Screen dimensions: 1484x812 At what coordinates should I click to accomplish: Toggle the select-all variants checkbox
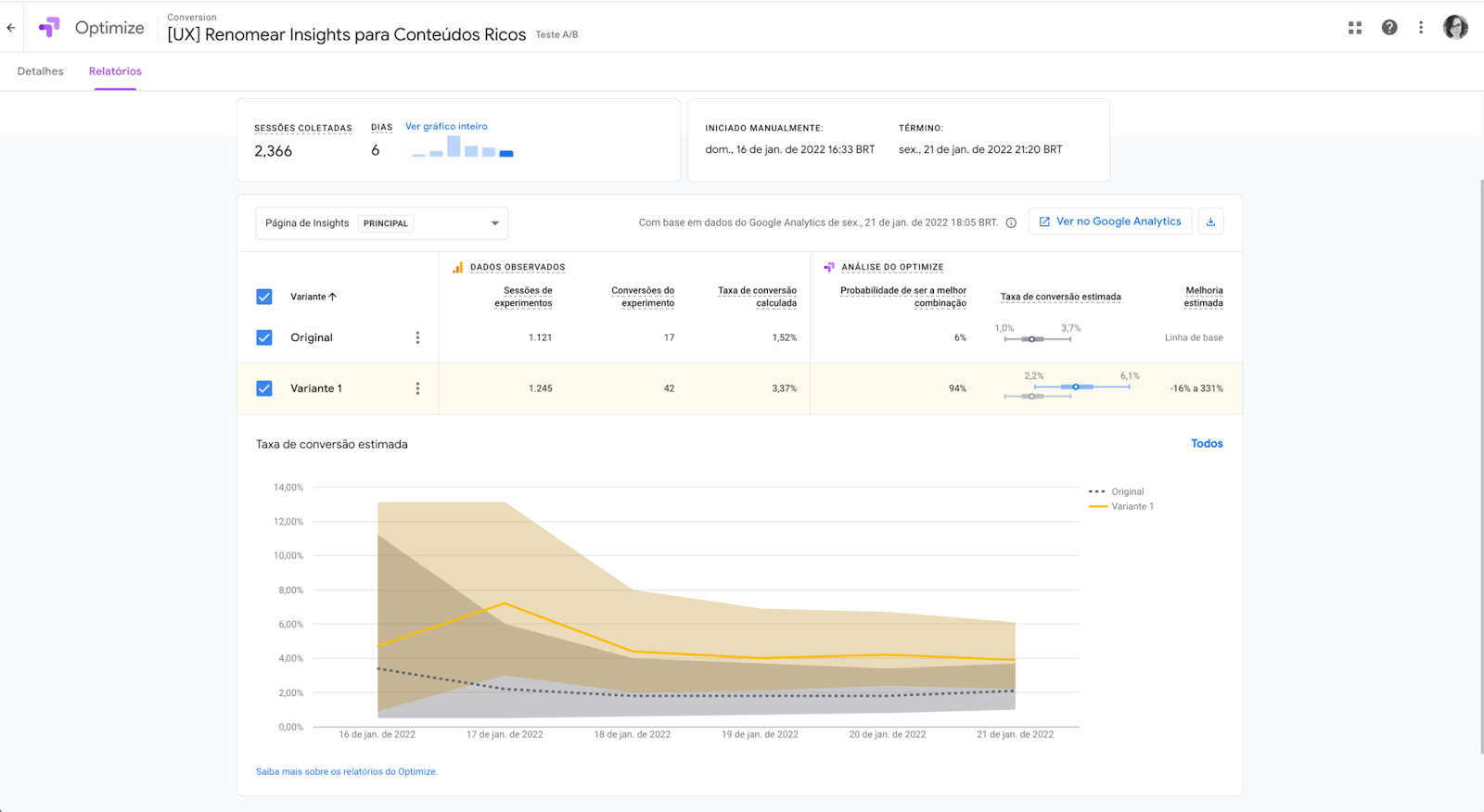[x=264, y=297]
